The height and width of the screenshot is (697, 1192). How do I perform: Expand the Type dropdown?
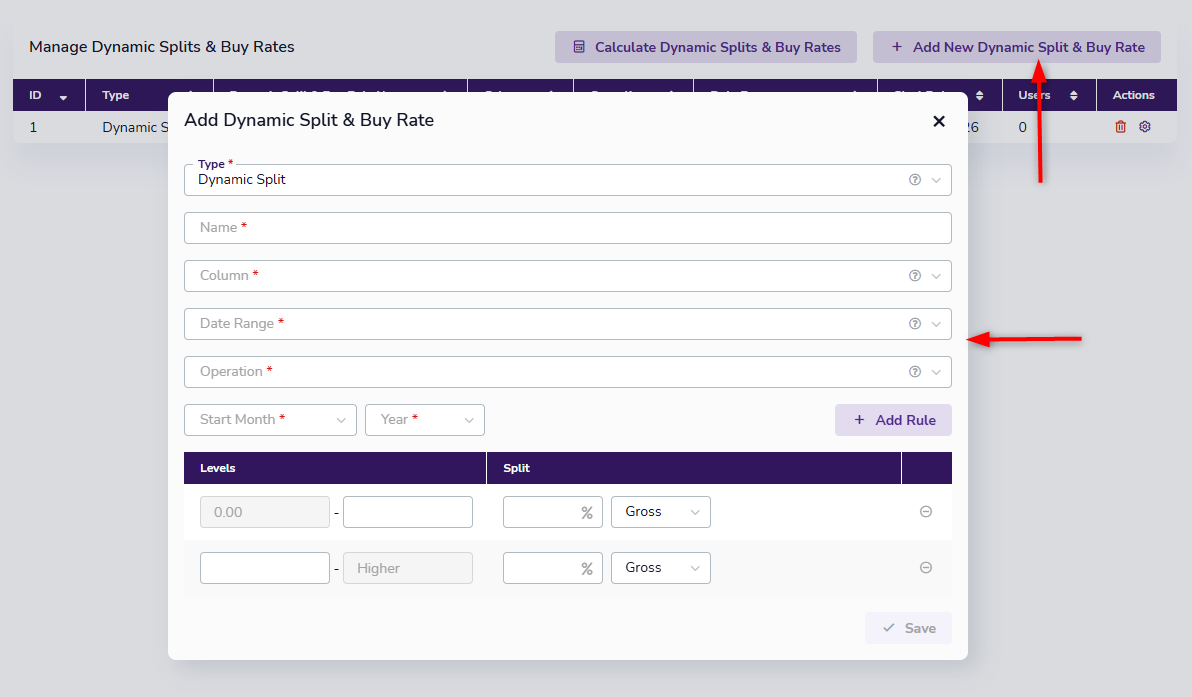tap(936, 180)
